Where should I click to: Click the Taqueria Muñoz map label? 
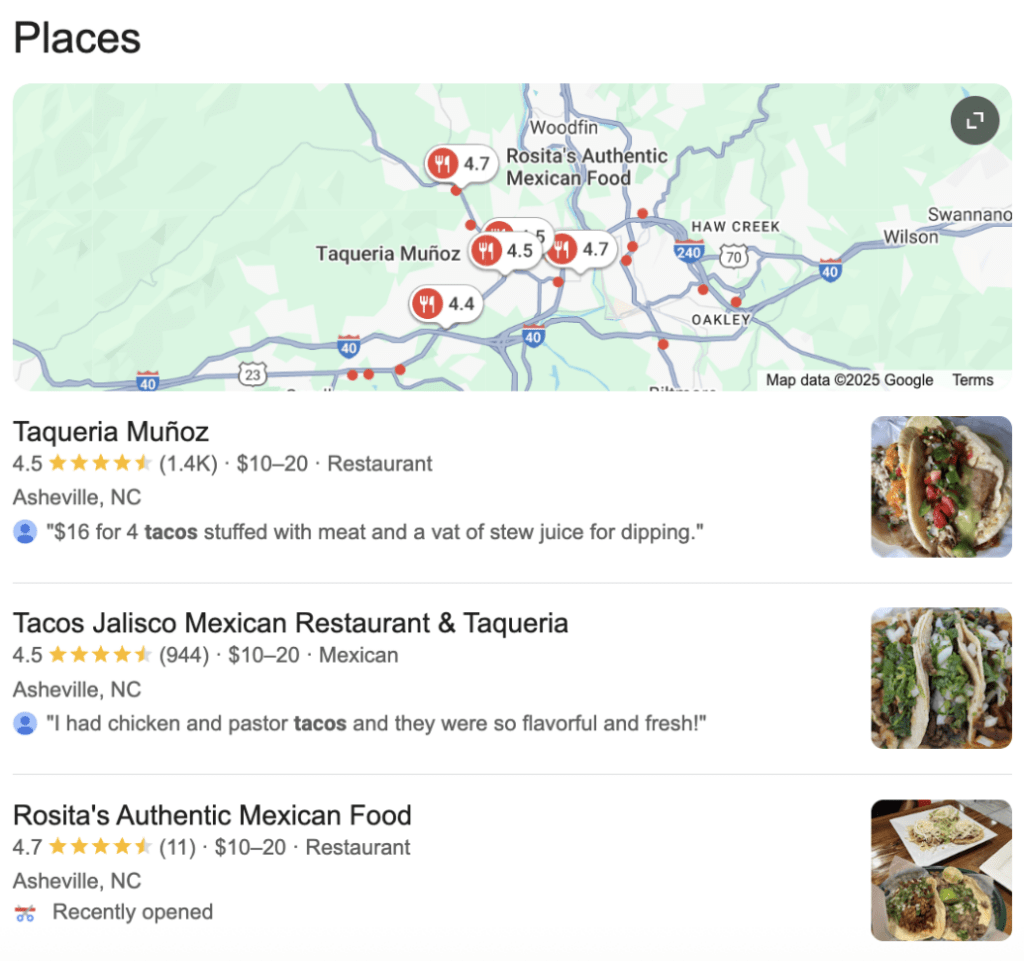point(388,254)
